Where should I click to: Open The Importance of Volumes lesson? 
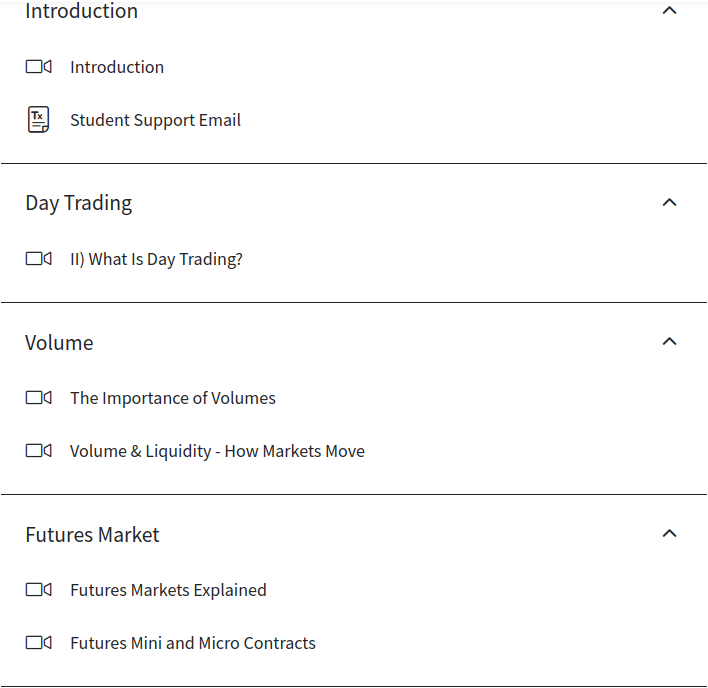(173, 398)
